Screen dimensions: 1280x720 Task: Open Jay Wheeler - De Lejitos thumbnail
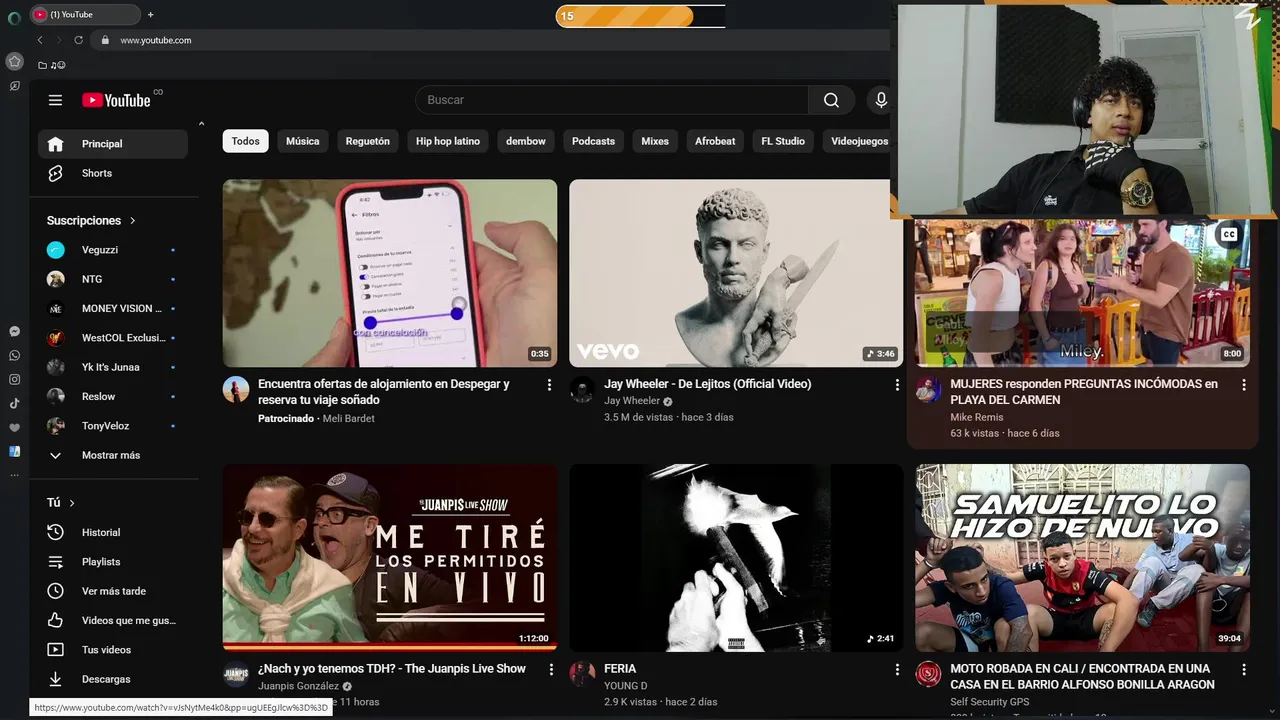736,273
